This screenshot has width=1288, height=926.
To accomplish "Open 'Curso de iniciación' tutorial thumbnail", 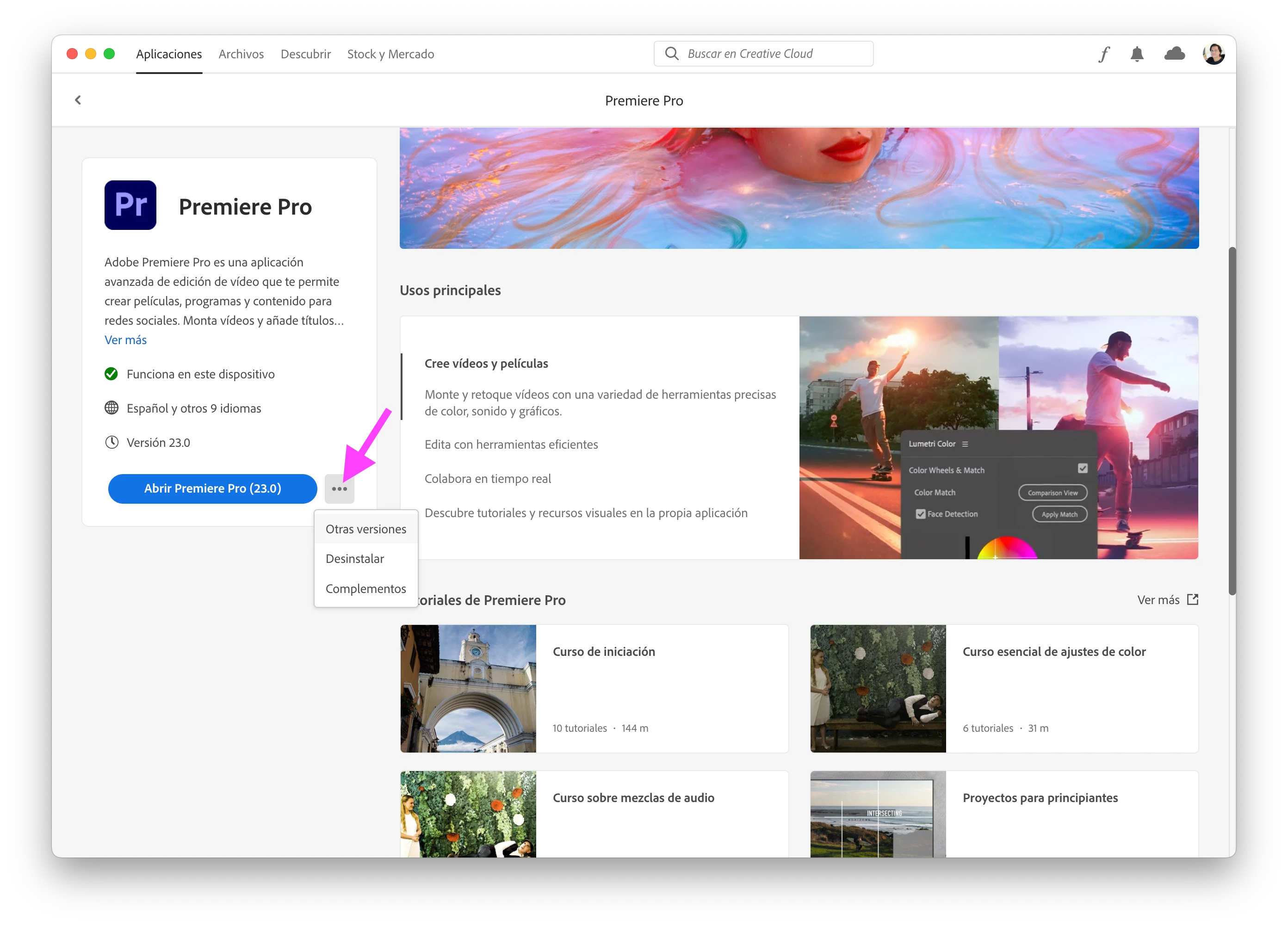I will (x=468, y=688).
